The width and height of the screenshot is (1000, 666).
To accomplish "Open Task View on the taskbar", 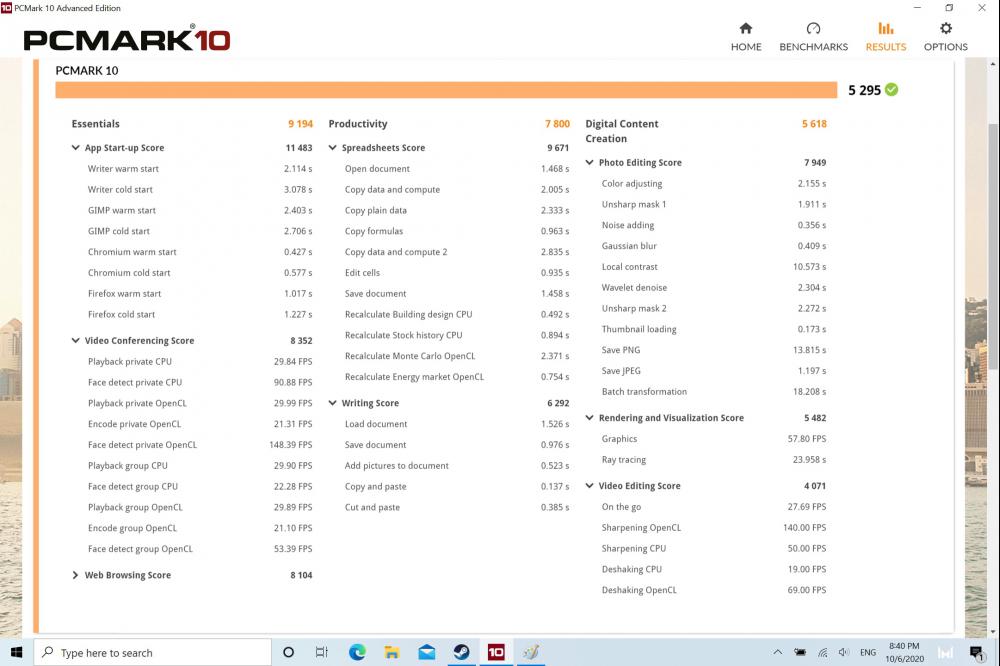I will click(x=322, y=652).
